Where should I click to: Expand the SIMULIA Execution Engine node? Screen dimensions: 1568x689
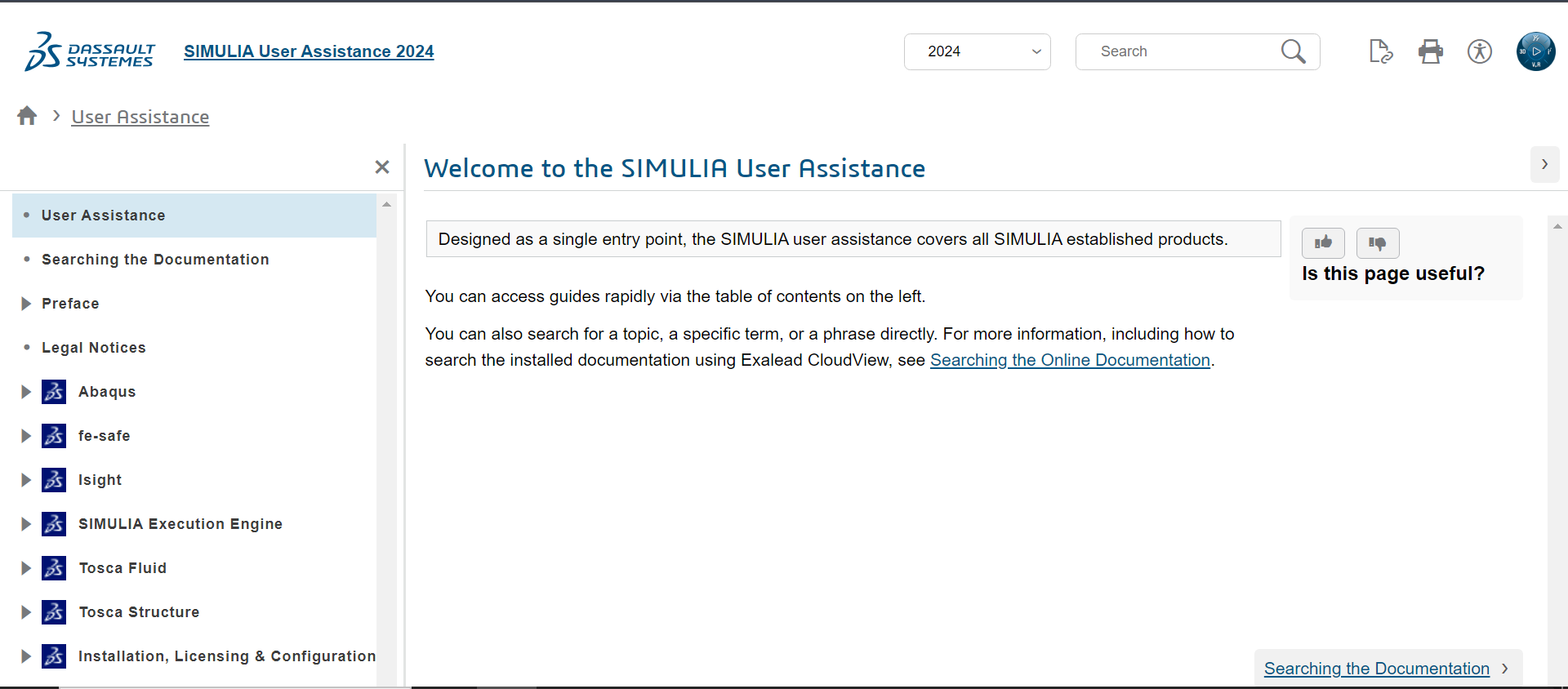(x=26, y=524)
